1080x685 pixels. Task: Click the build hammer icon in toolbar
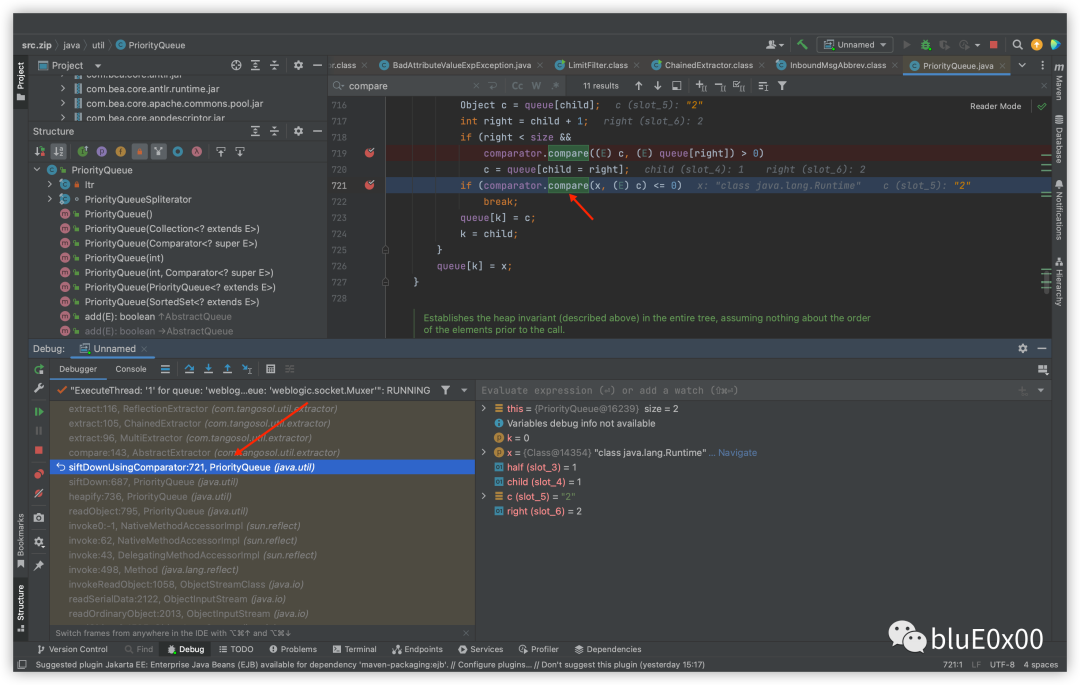pos(802,45)
